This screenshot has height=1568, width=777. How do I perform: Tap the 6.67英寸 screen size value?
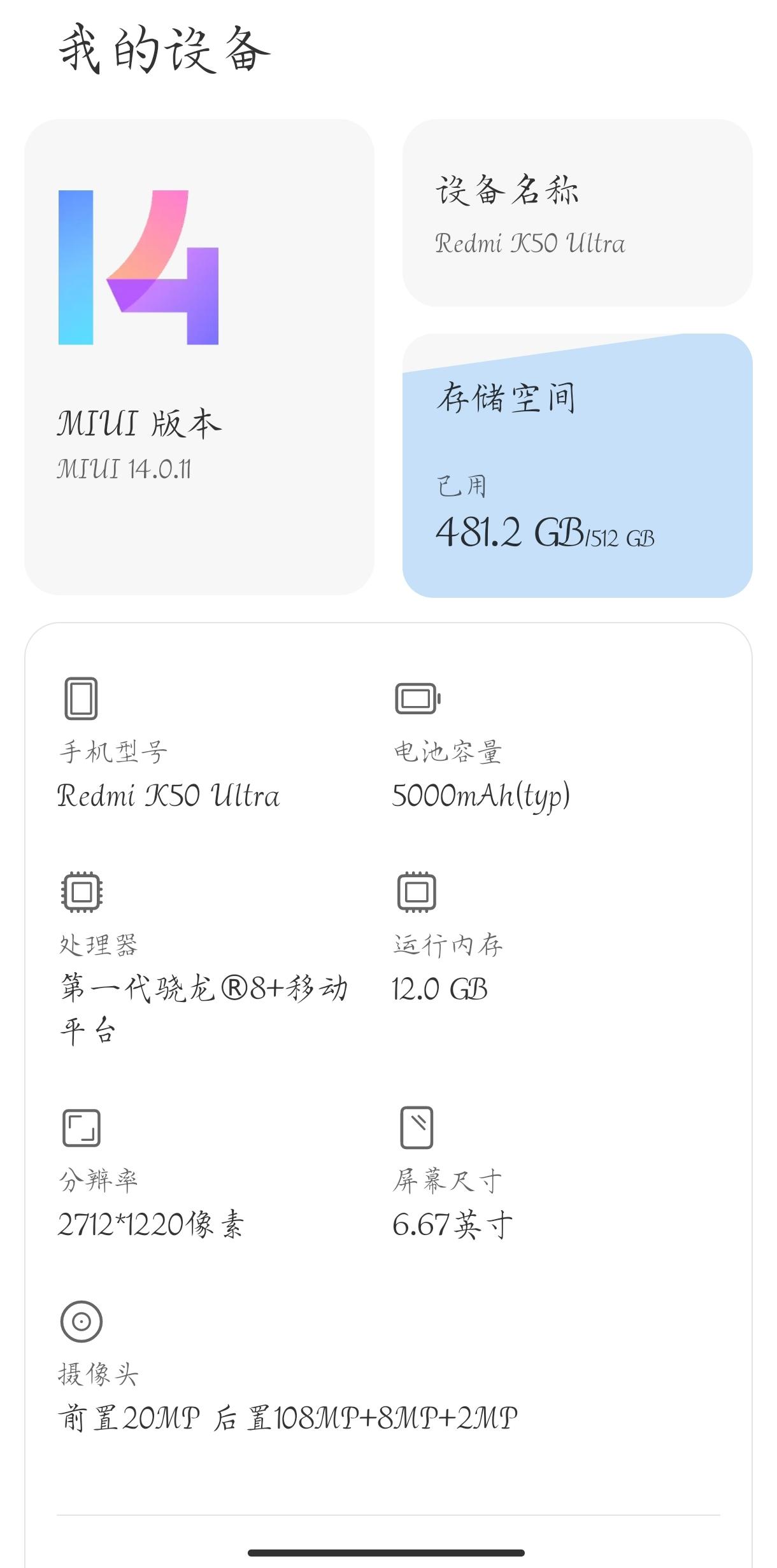452,1224
